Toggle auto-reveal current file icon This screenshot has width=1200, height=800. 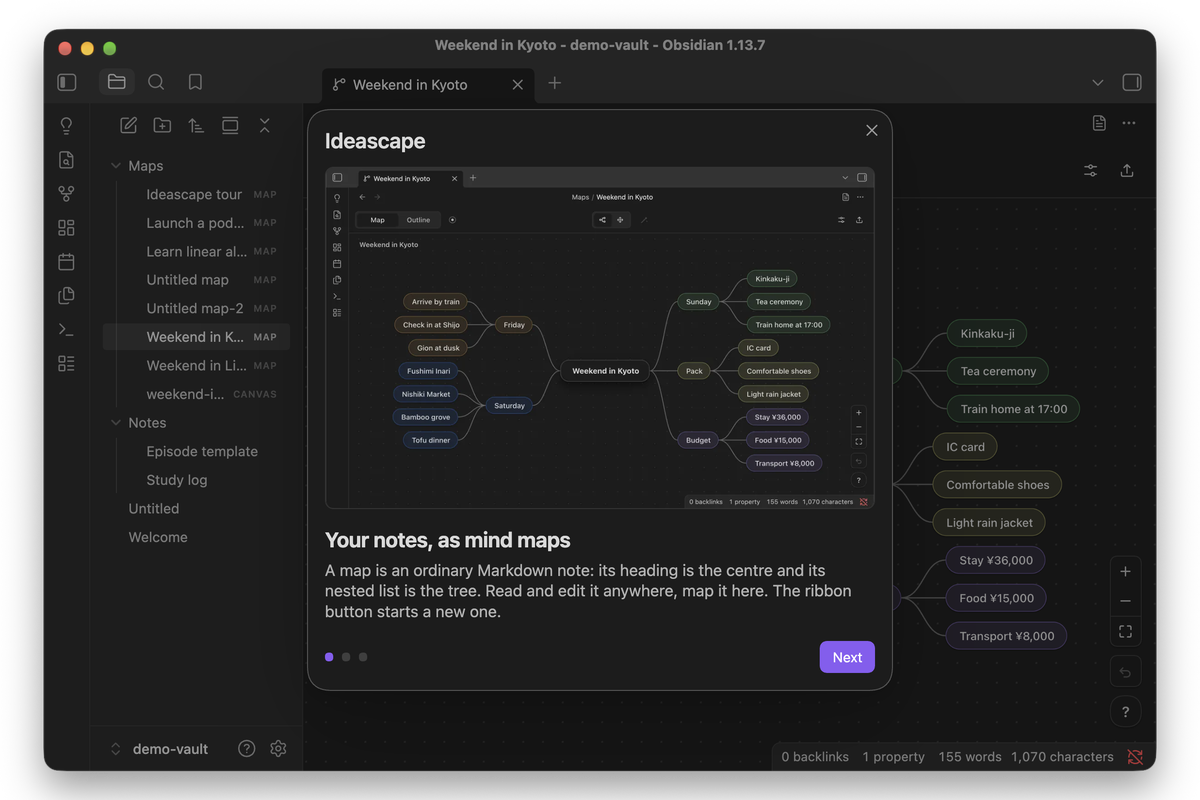pos(230,125)
